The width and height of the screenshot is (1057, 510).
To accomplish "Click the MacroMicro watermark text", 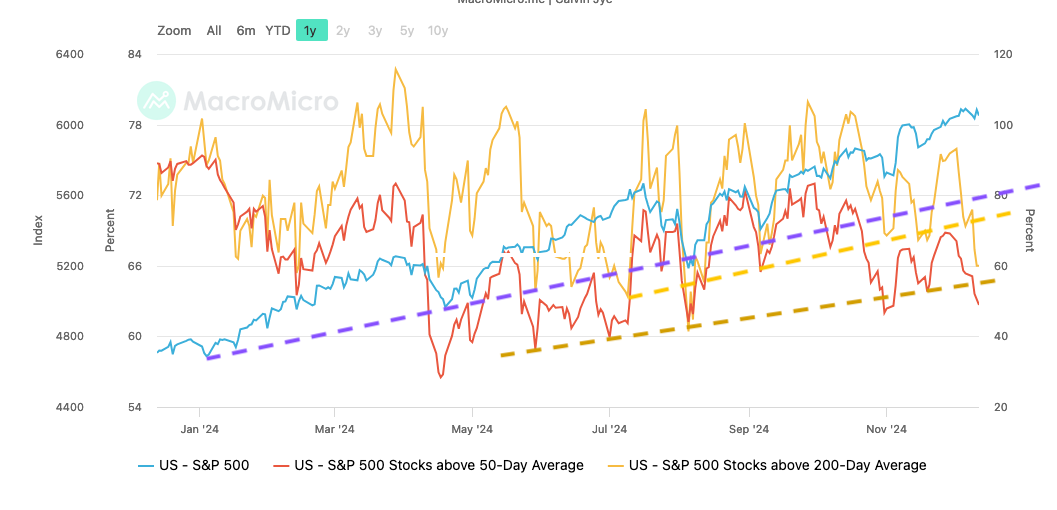I will coord(260,102).
